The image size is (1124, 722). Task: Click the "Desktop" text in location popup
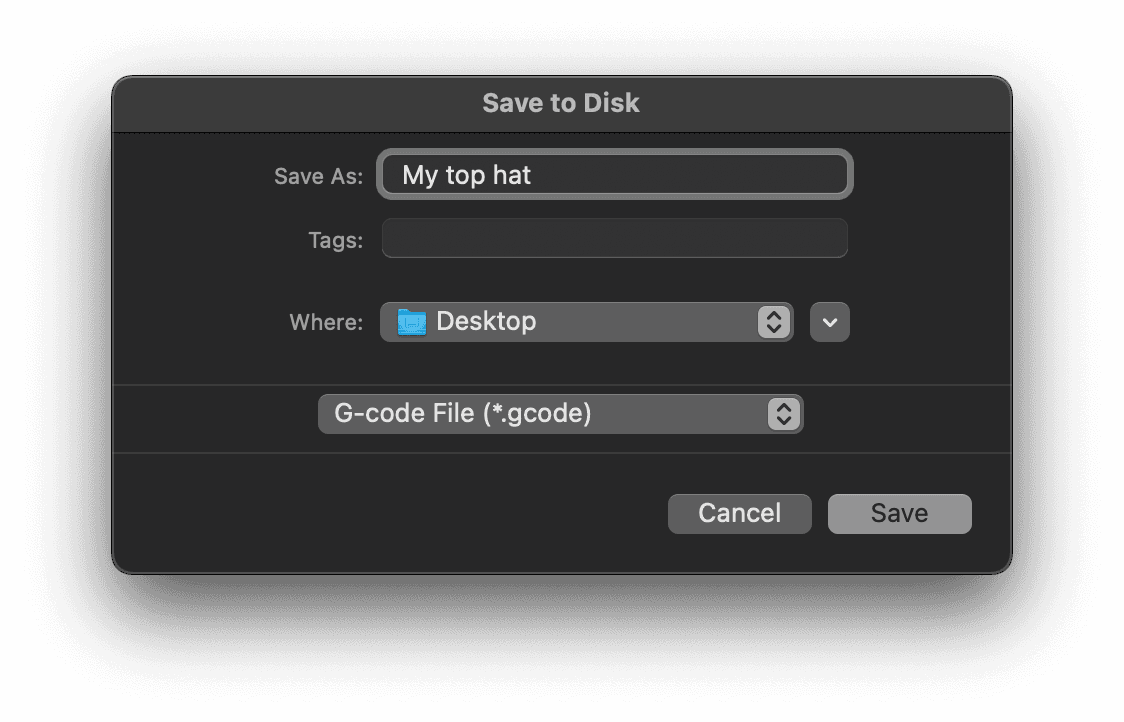486,321
